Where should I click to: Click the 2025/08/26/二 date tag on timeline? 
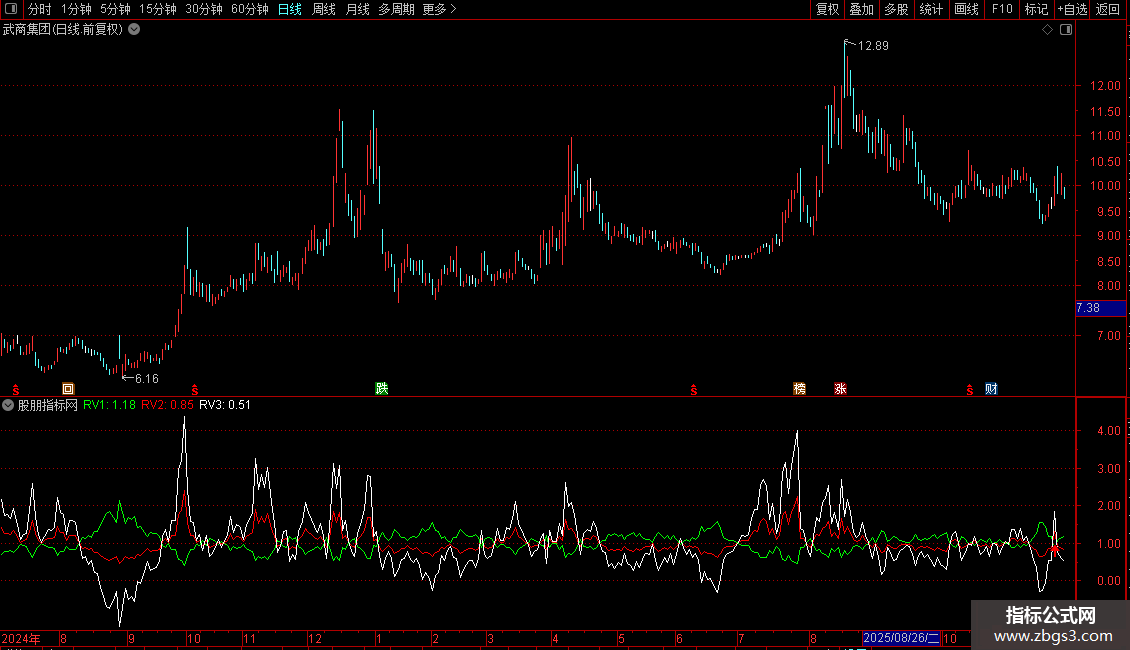902,638
